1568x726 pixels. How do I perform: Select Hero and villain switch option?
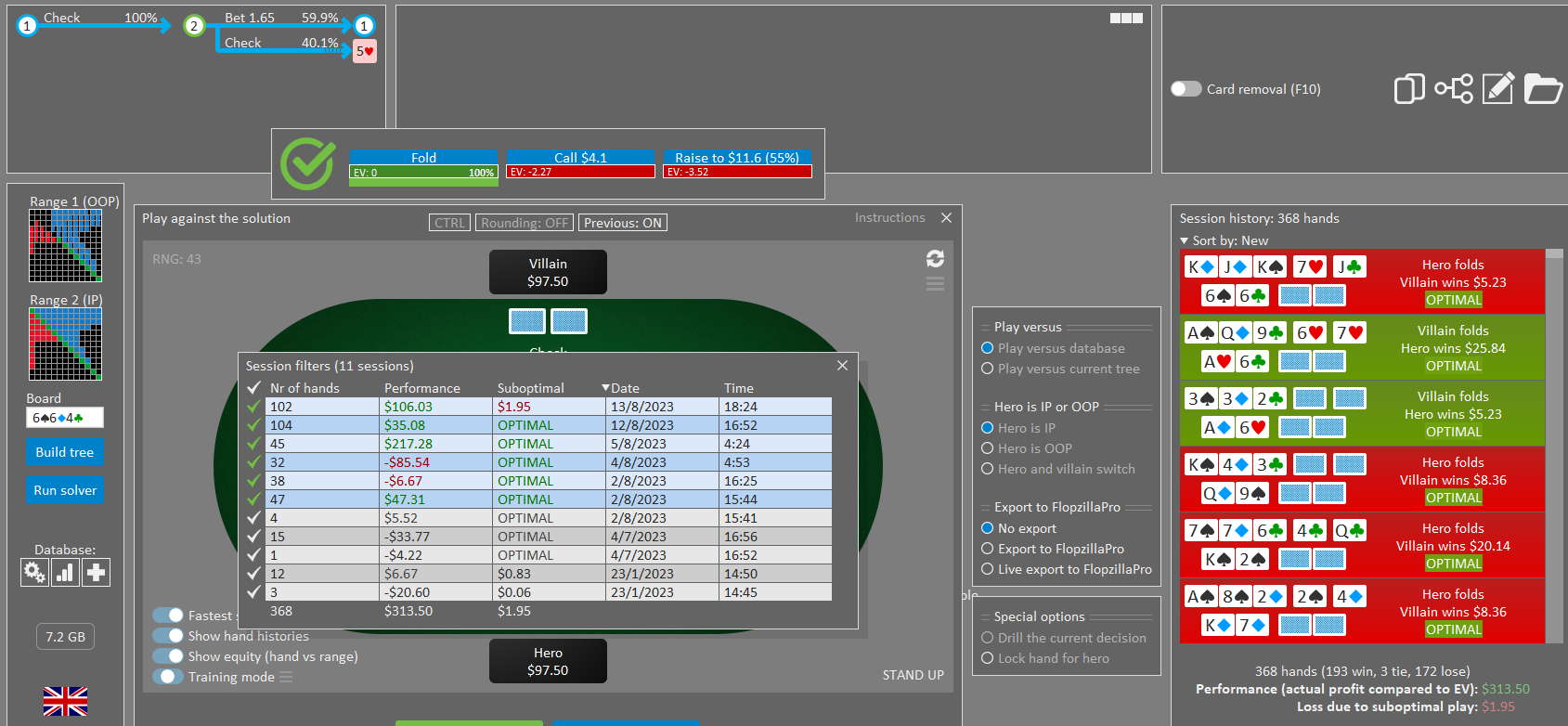[x=988, y=469]
